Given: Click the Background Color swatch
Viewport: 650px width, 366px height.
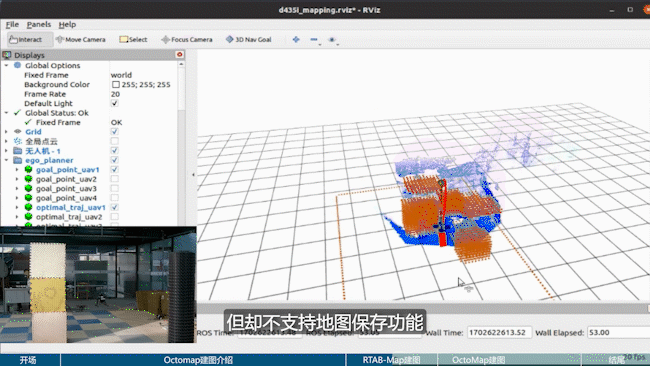Looking at the screenshot, I should (116, 85).
